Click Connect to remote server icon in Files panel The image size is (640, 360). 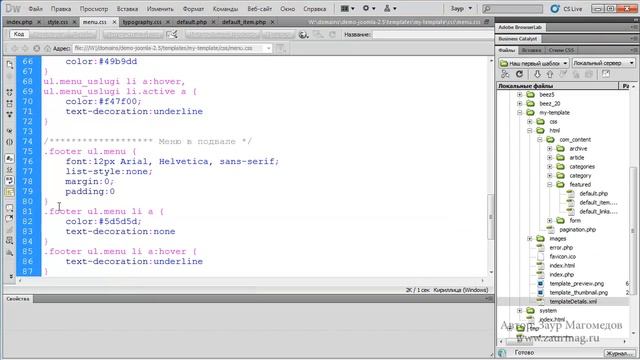click(x=505, y=74)
